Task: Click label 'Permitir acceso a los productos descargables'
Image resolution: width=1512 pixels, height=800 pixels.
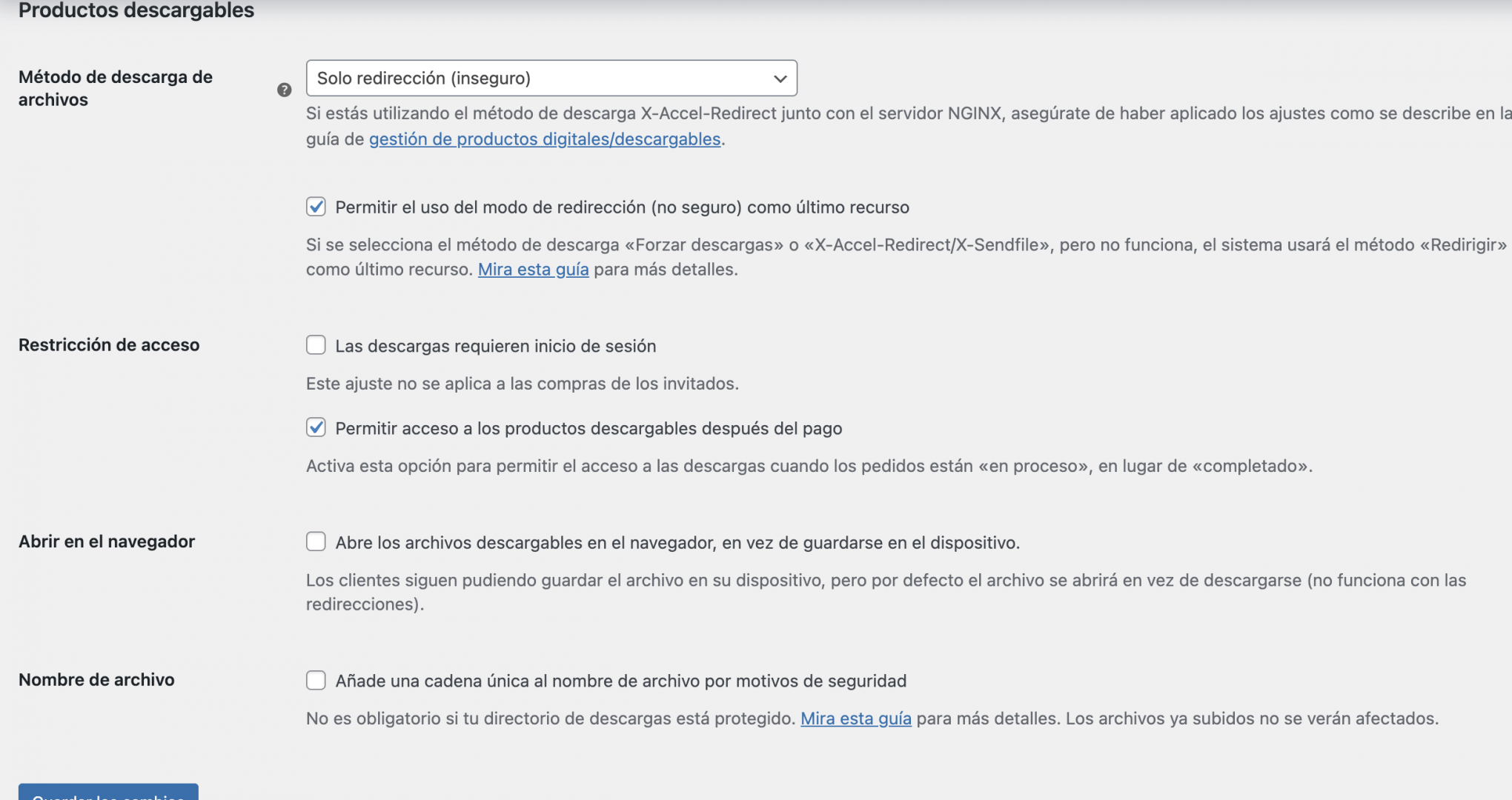Action: click(588, 428)
